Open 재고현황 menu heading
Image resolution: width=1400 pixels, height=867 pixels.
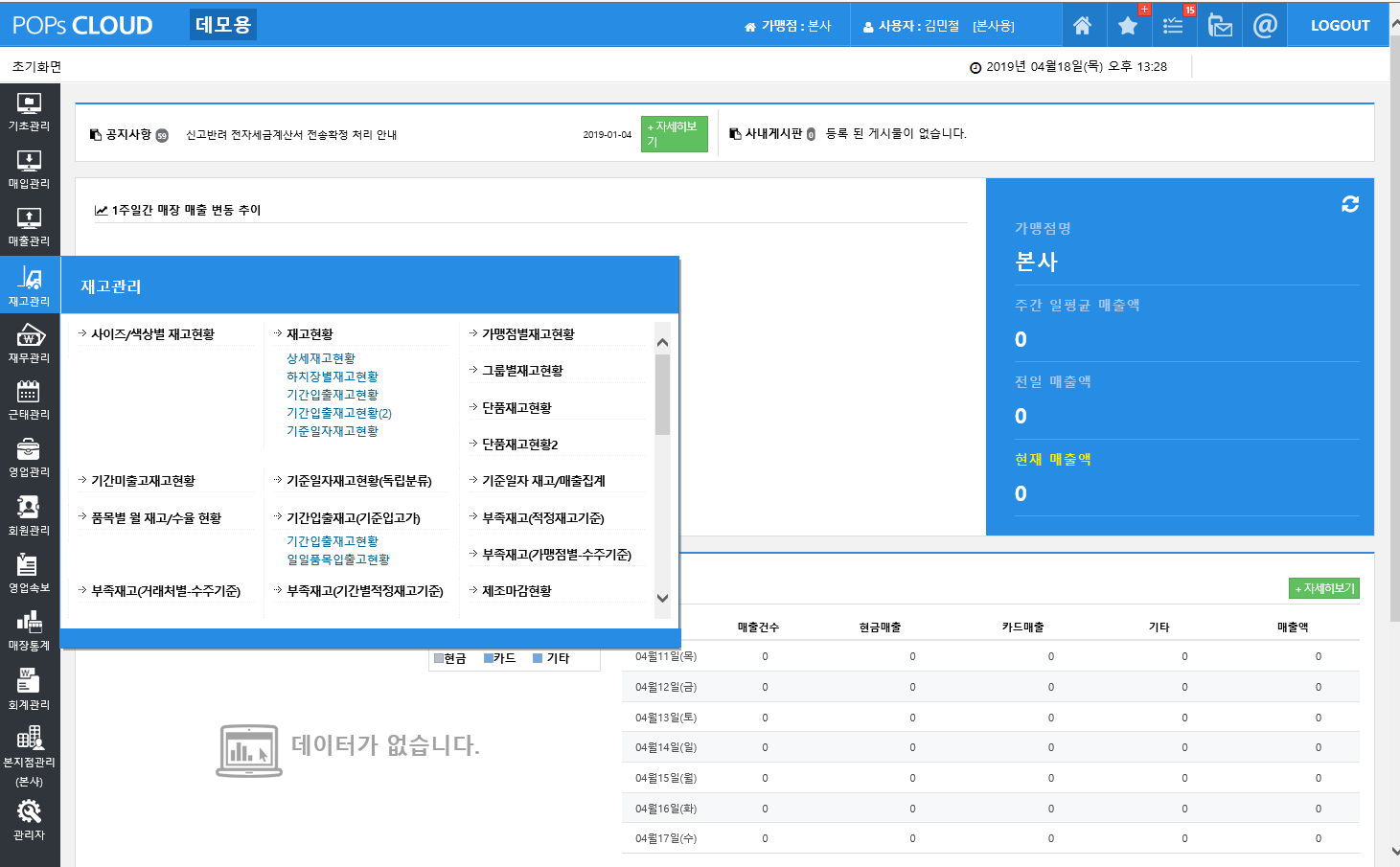310,334
